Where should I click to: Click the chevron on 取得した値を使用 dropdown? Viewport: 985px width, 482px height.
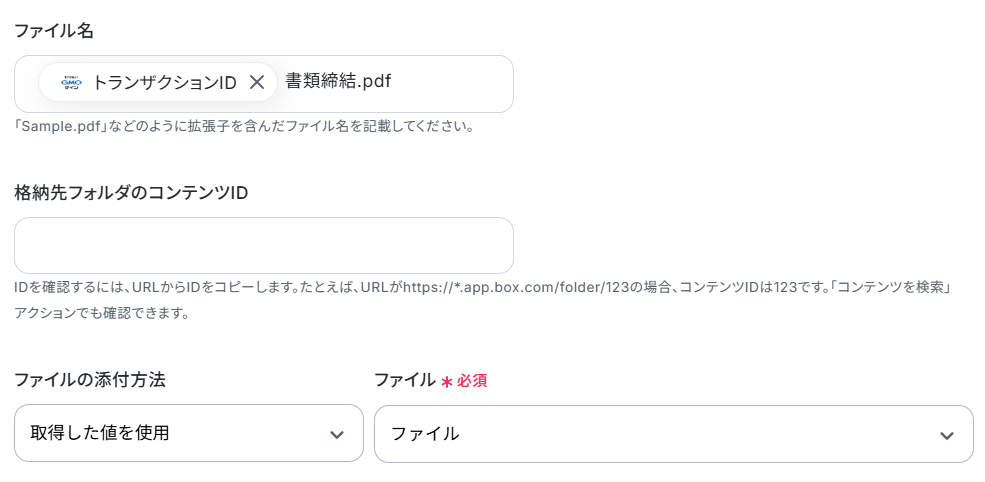tap(337, 434)
